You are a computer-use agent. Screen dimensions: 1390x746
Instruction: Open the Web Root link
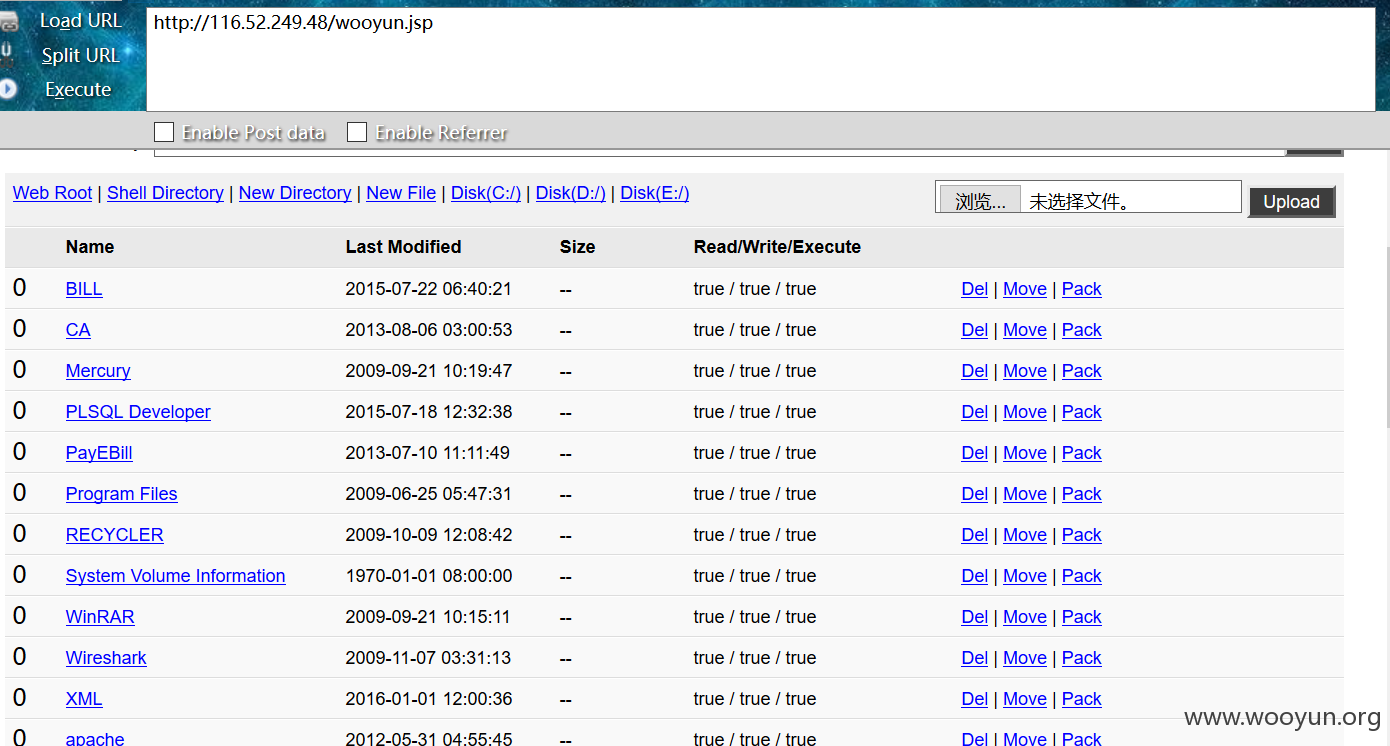[52, 193]
